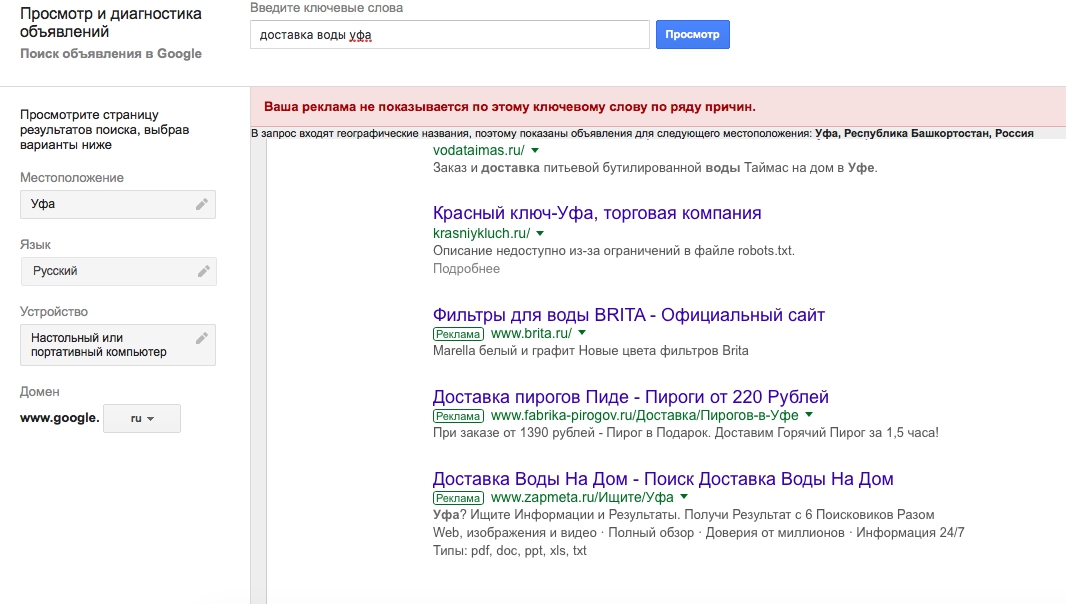Click snippet Уфа? Ищите Информации и Результаты
This screenshot has width=1066, height=604.
684,515
